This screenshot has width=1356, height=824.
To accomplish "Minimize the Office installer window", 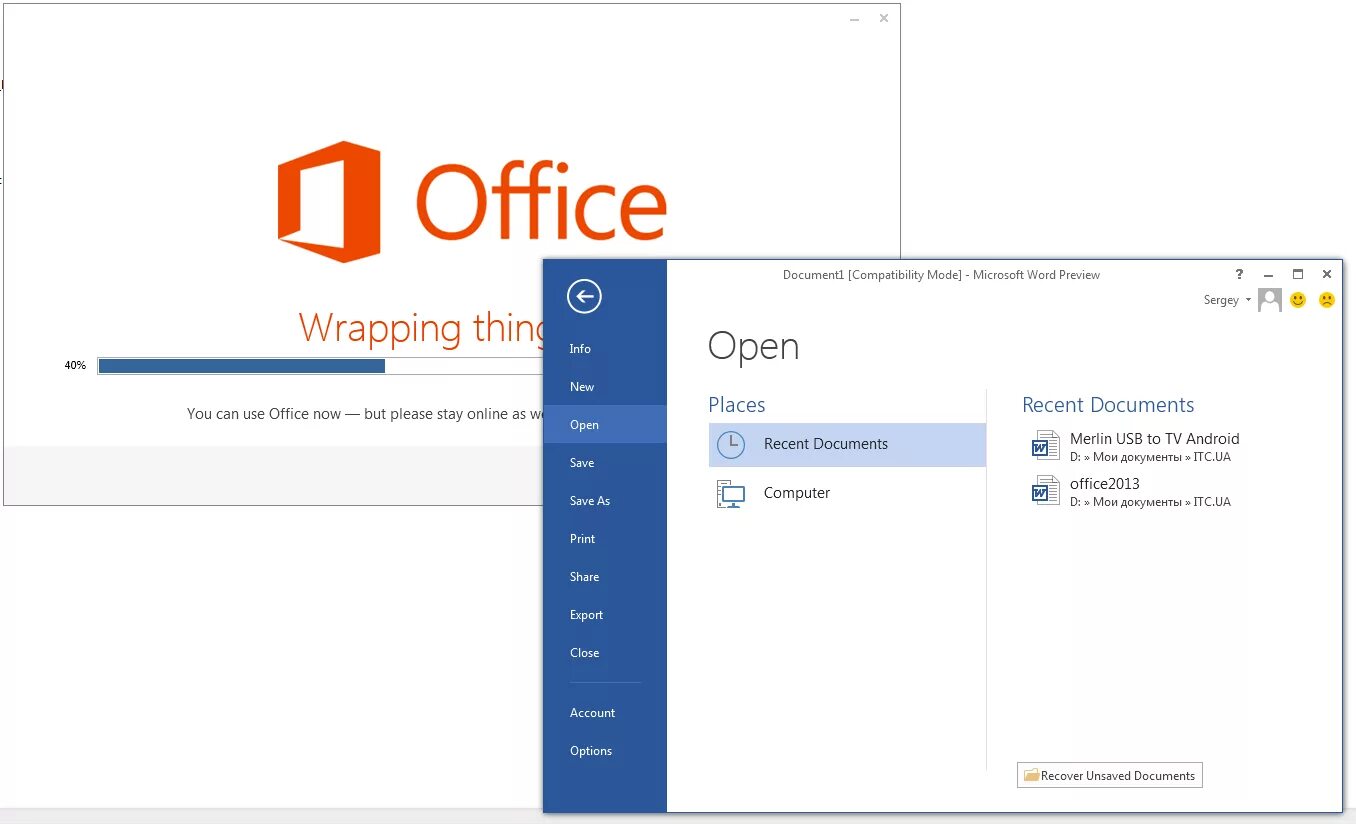I will point(854,18).
